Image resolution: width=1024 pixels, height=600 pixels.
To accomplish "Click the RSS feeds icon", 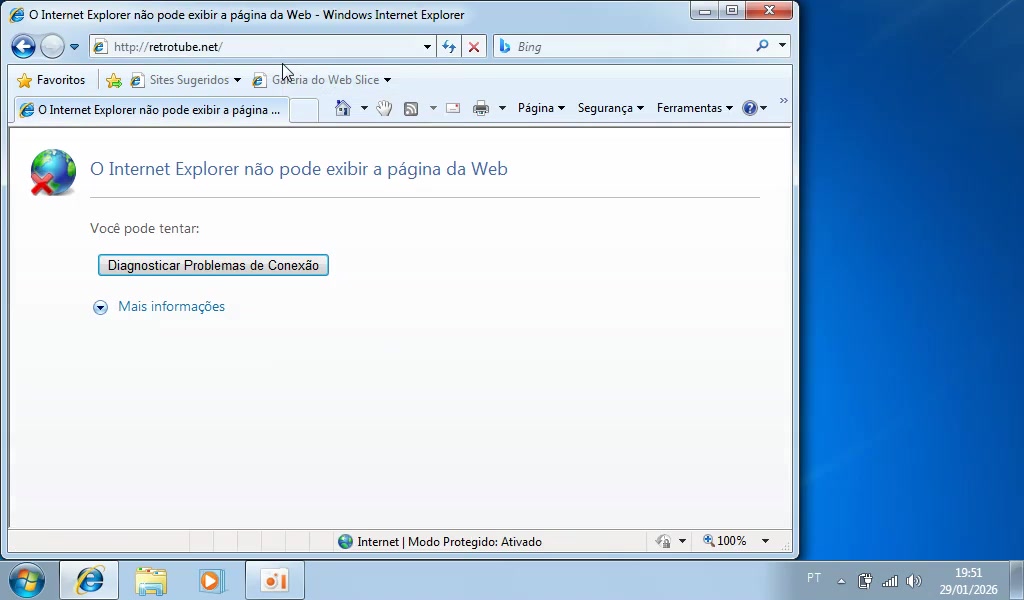I will tap(411, 108).
